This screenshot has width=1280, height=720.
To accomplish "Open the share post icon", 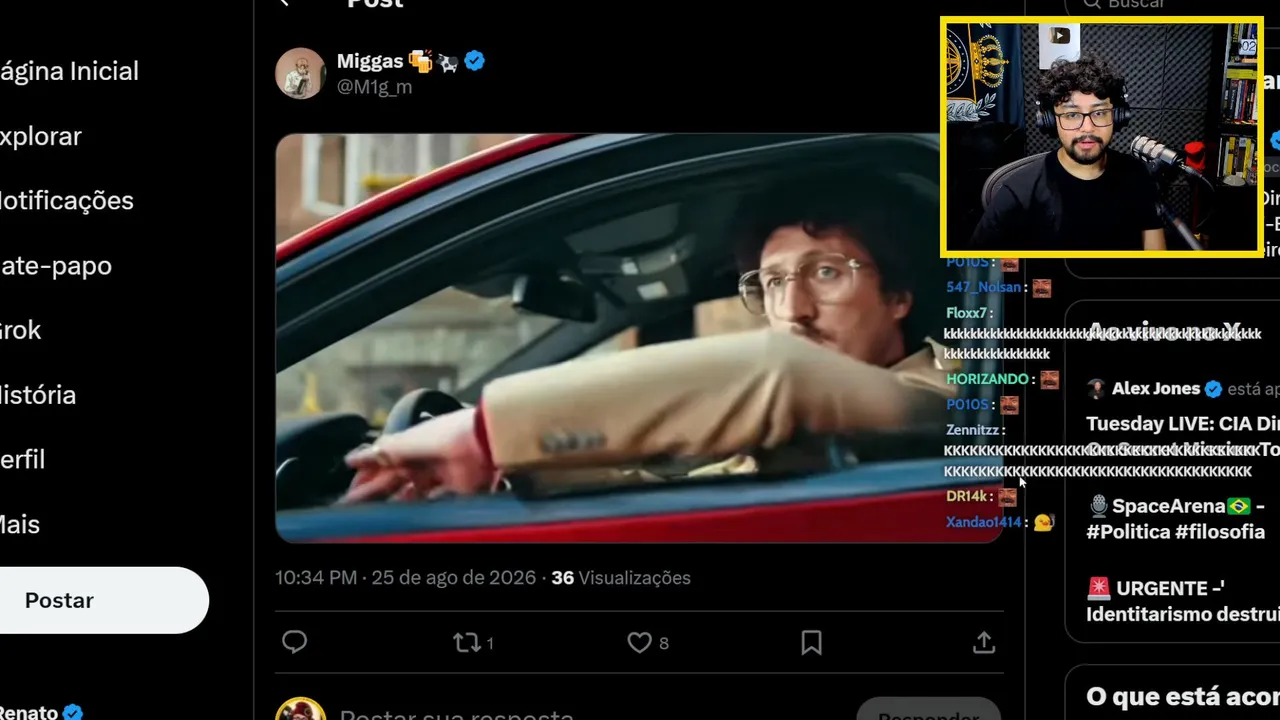I will click(x=984, y=642).
